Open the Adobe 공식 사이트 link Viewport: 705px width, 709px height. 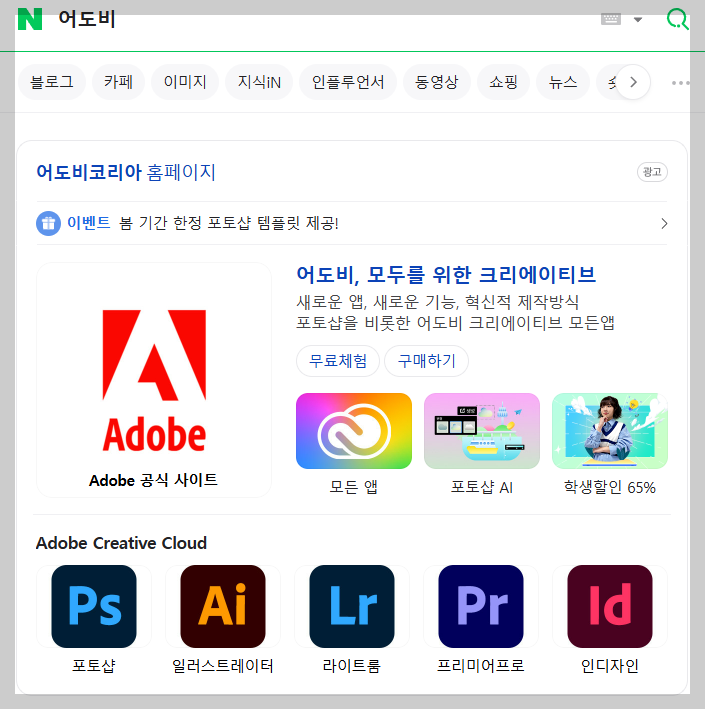click(x=153, y=480)
